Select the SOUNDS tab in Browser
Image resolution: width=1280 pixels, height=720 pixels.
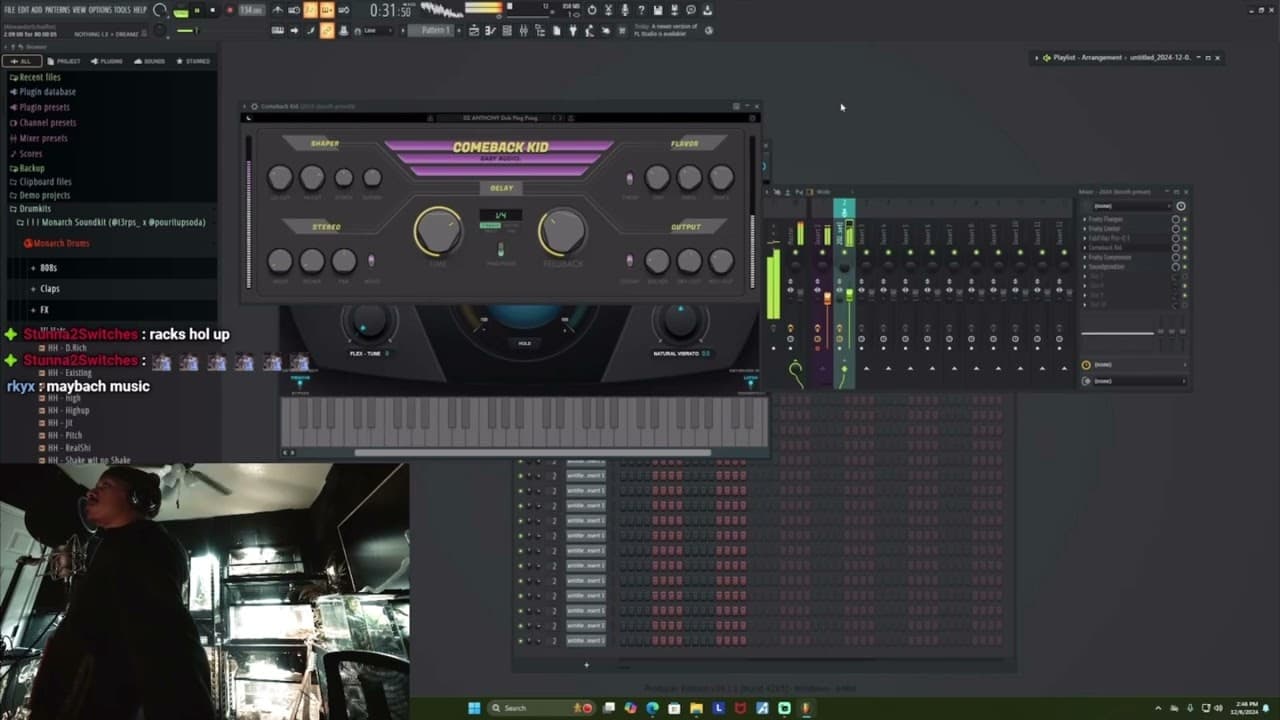150,61
